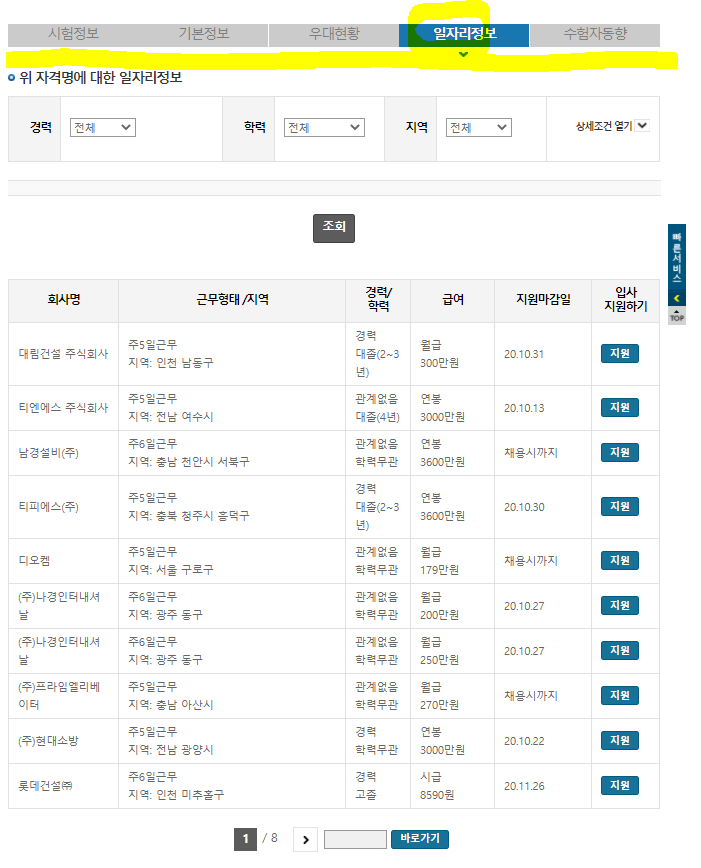This screenshot has width=701, height=868.
Task: Apply to 티피에스(주) via 지원 button
Action: (x=620, y=506)
